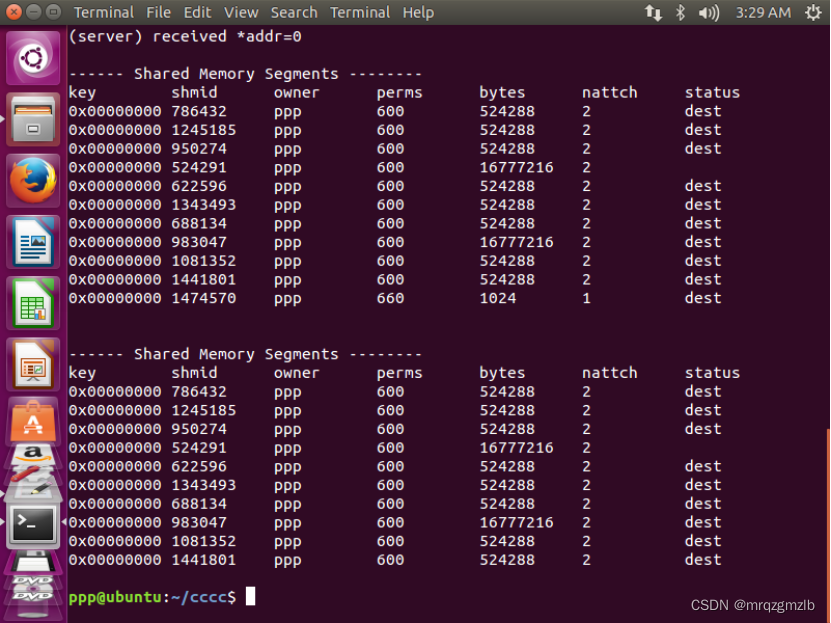Image resolution: width=831 pixels, height=623 pixels.
Task: Click the status header in the second table
Action: pyautogui.click(x=712, y=373)
